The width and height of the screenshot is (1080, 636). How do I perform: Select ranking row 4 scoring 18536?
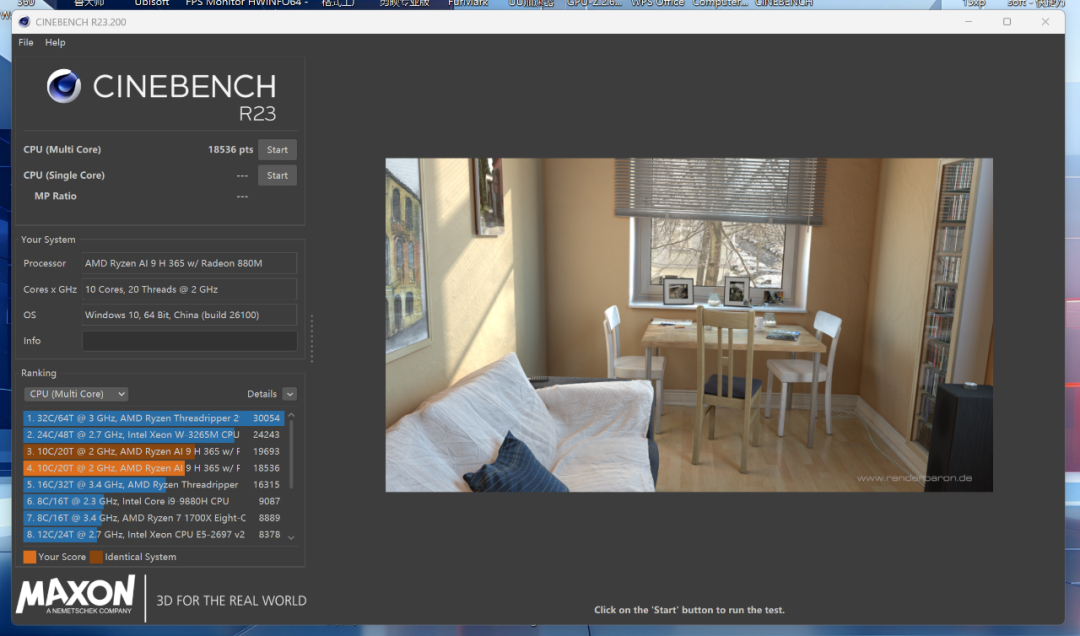pyautogui.click(x=154, y=468)
